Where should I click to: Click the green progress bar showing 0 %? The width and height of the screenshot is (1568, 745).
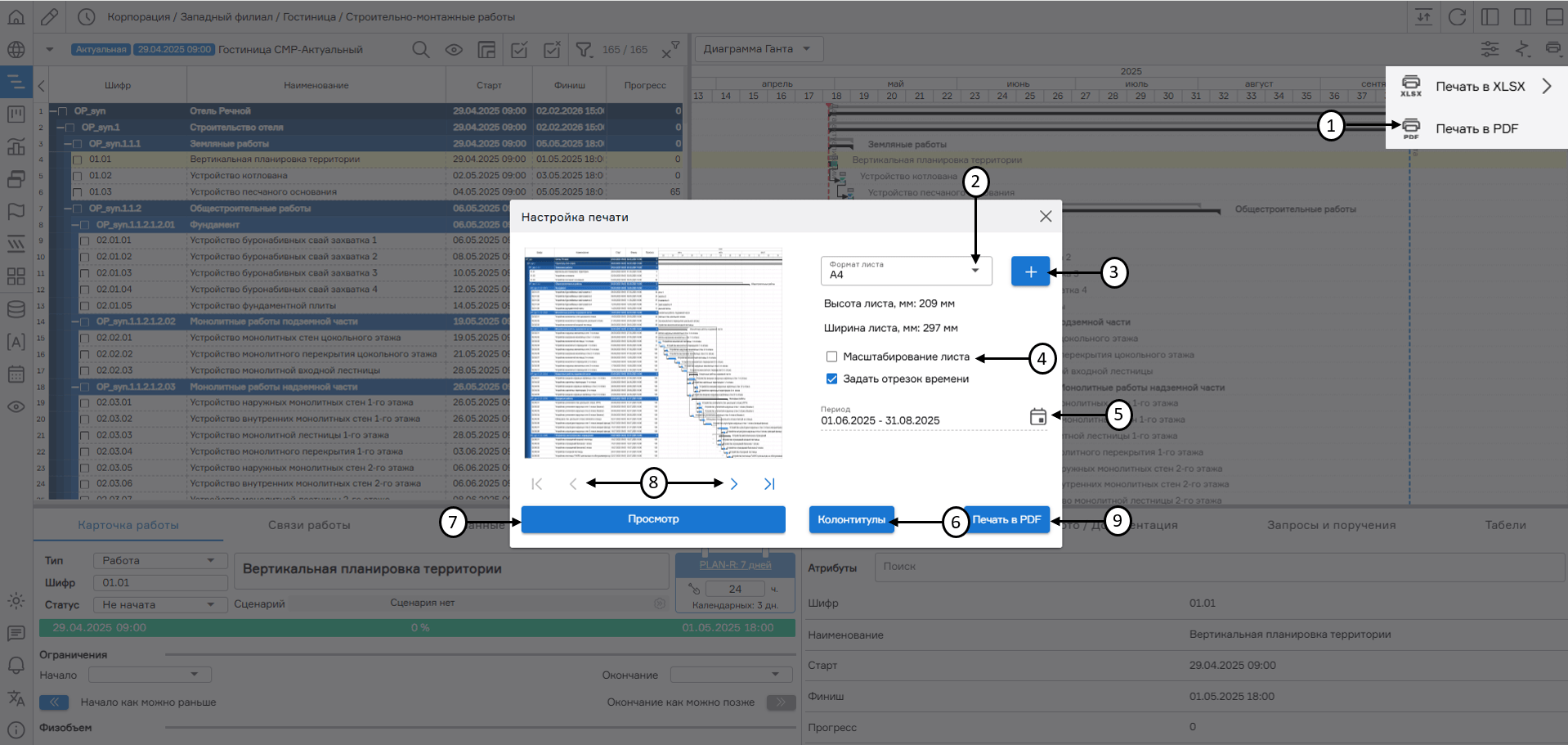417,628
